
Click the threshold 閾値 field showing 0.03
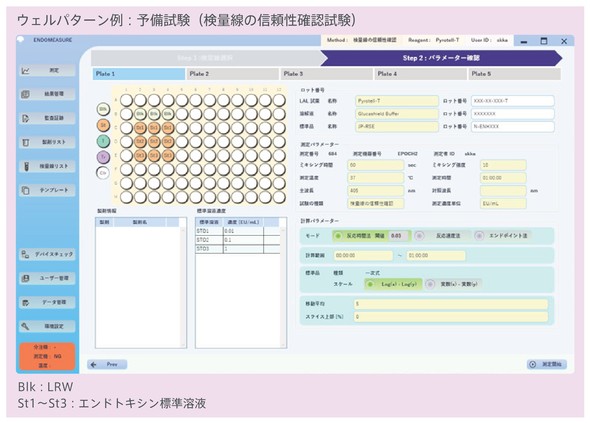398,236
